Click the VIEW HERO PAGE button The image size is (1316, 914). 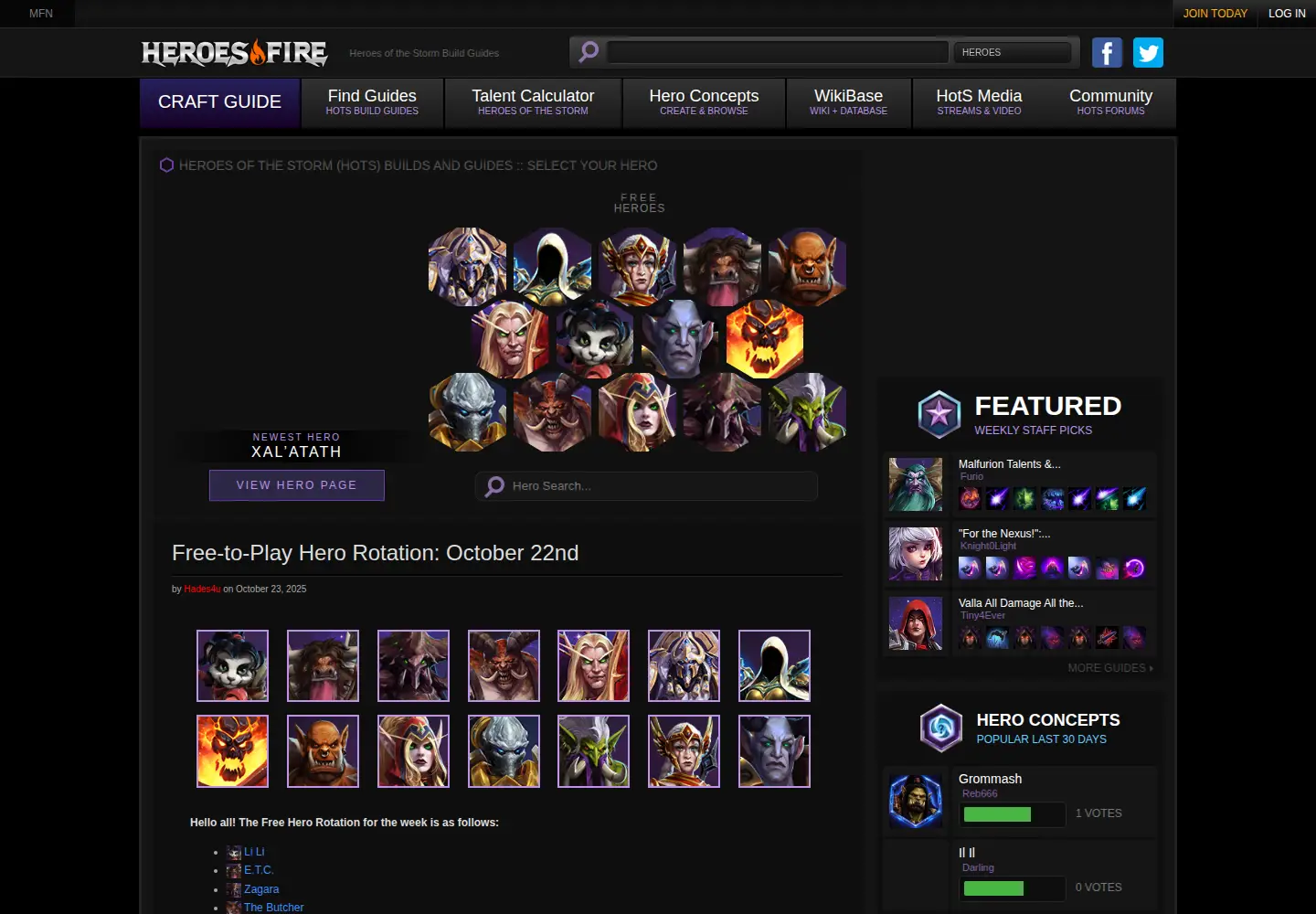pos(297,485)
